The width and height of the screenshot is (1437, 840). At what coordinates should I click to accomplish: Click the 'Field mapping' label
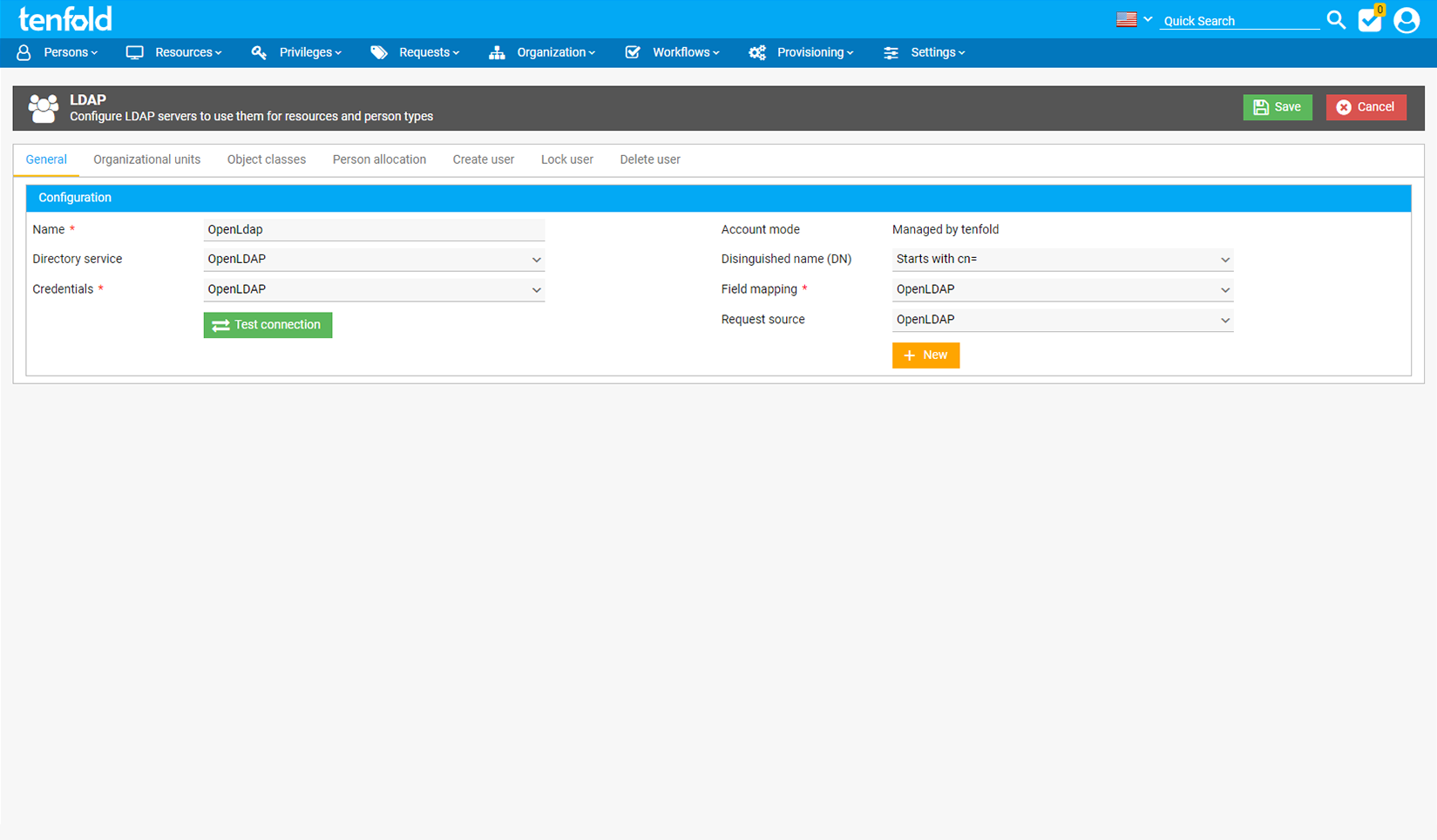click(x=759, y=289)
